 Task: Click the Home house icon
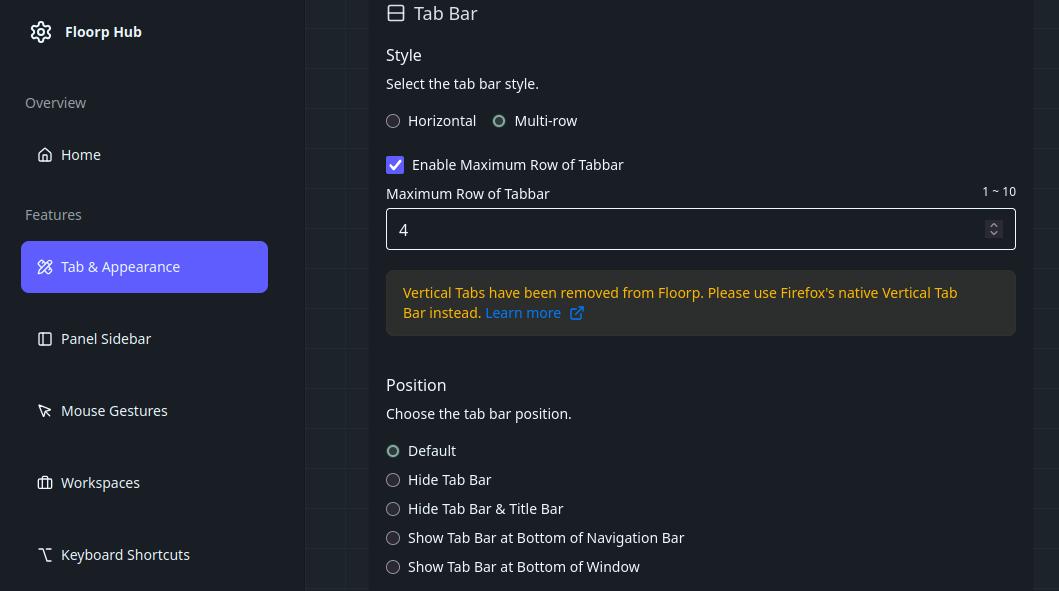coord(45,155)
